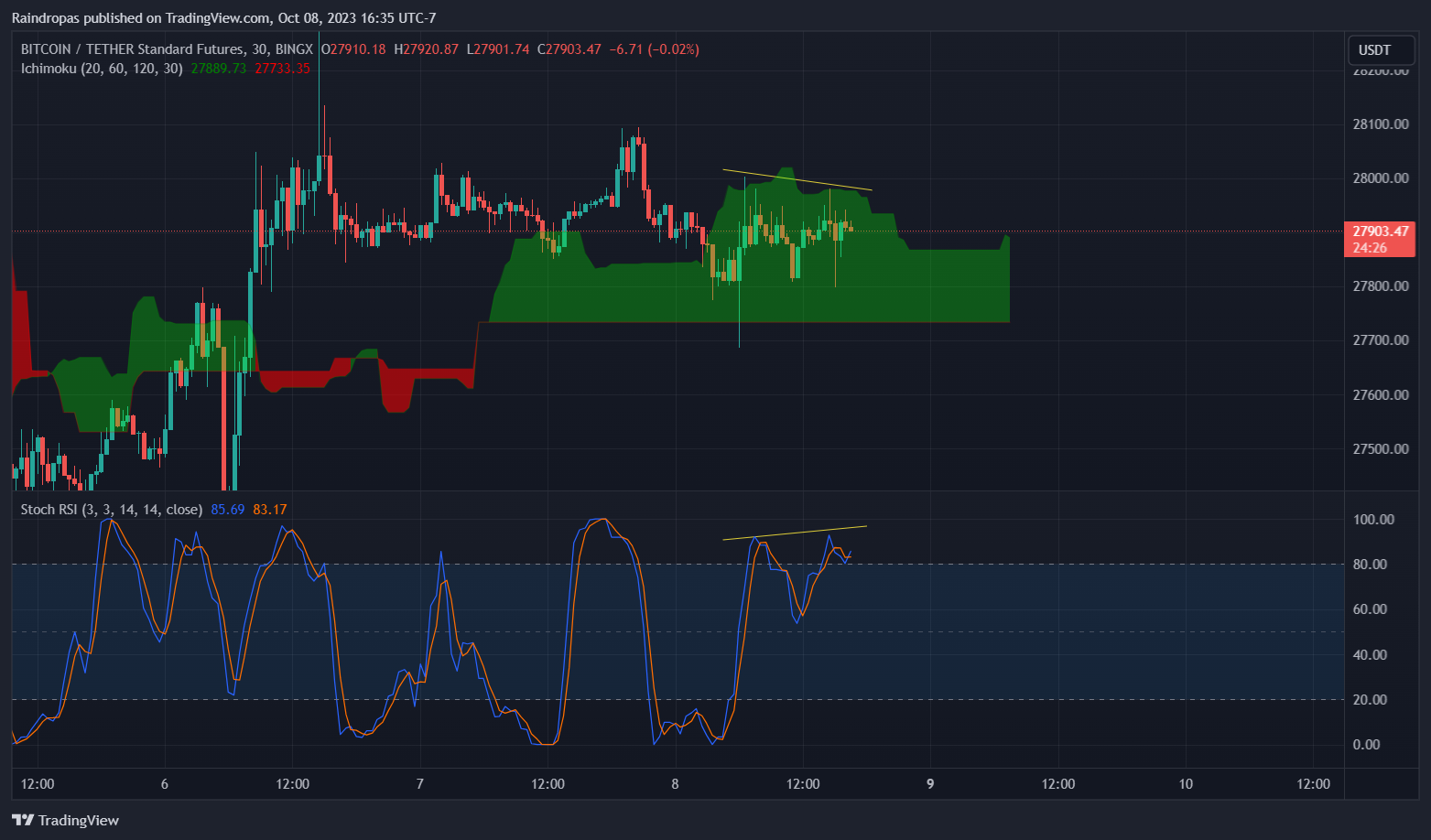Click the 40.00 oscillator scale label
The height and width of the screenshot is (840, 1431).
pyautogui.click(x=1370, y=654)
